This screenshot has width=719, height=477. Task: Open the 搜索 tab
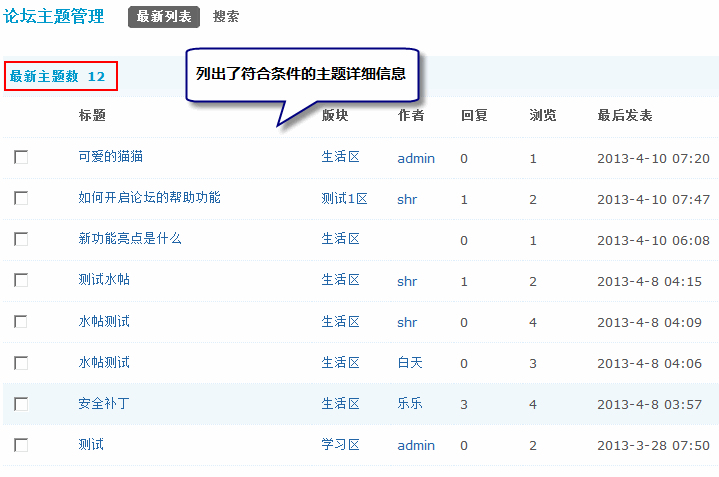(226, 17)
